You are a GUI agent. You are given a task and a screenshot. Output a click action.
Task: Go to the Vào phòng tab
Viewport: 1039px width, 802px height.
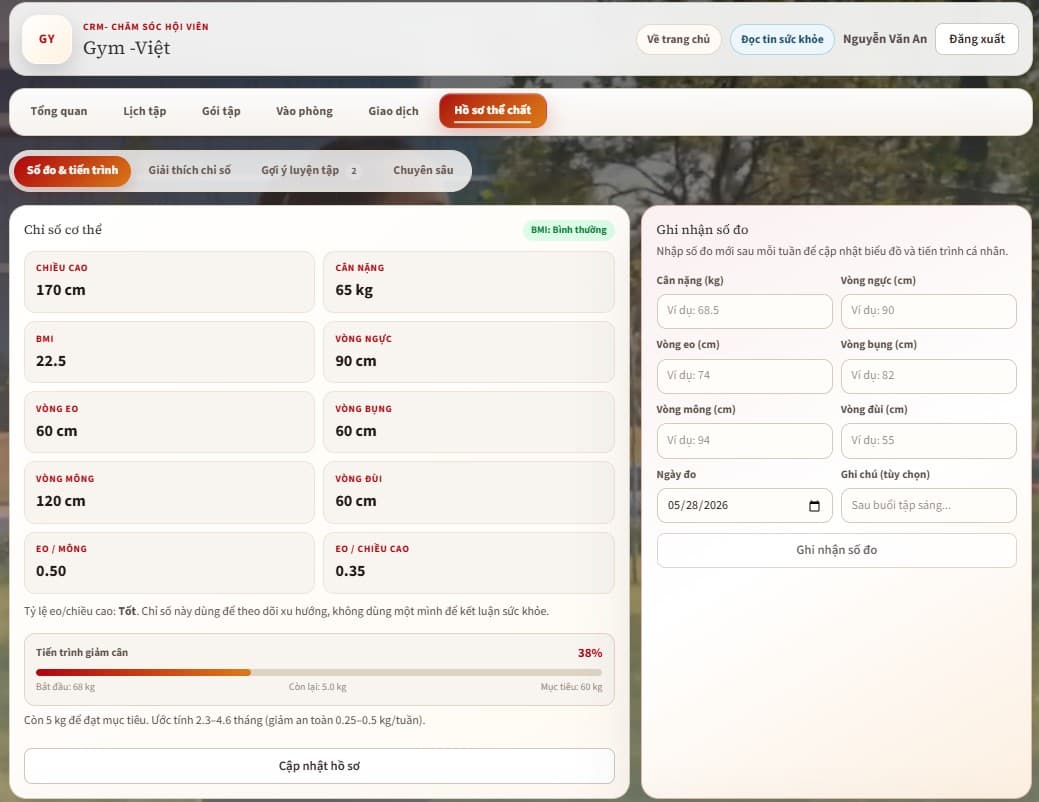pos(305,111)
